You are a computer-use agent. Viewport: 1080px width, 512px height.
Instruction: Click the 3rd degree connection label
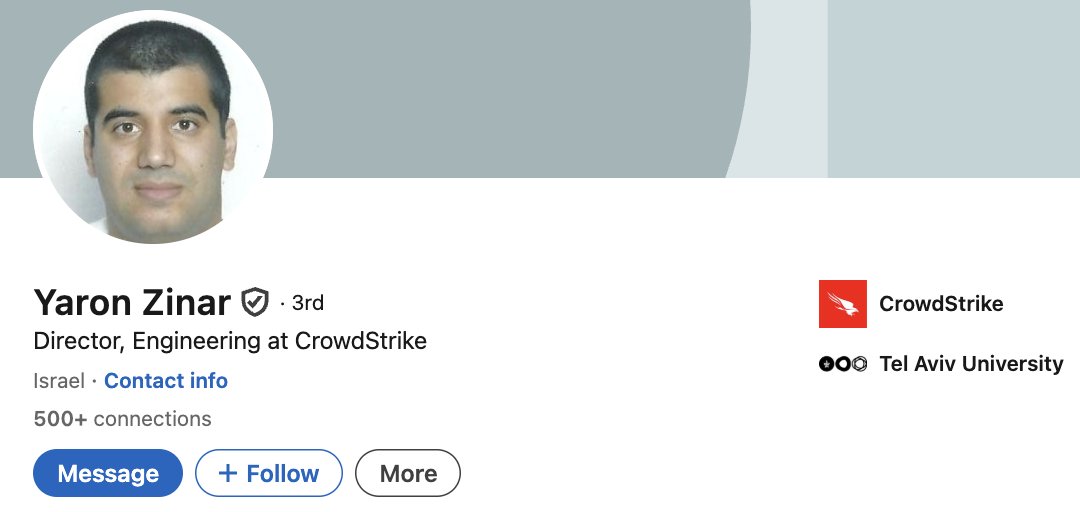[307, 302]
